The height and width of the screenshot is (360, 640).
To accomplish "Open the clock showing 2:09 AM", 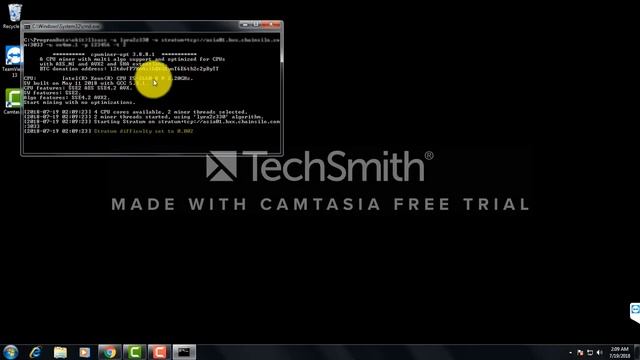I will [620, 353].
